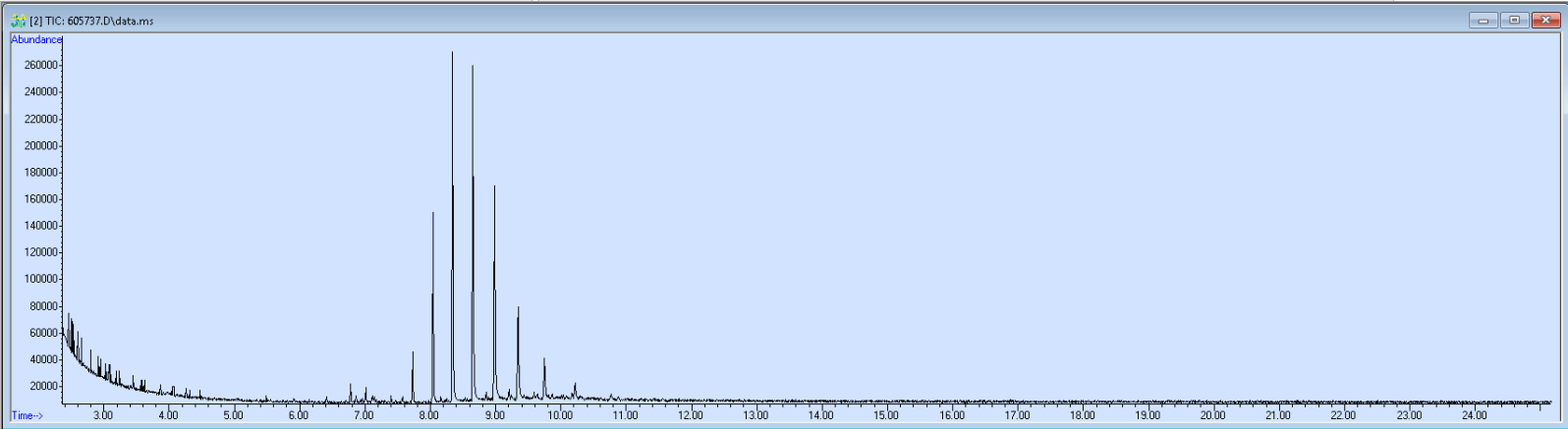
Task: Close the TIC data.ms window
Action: pyautogui.click(x=1545, y=20)
